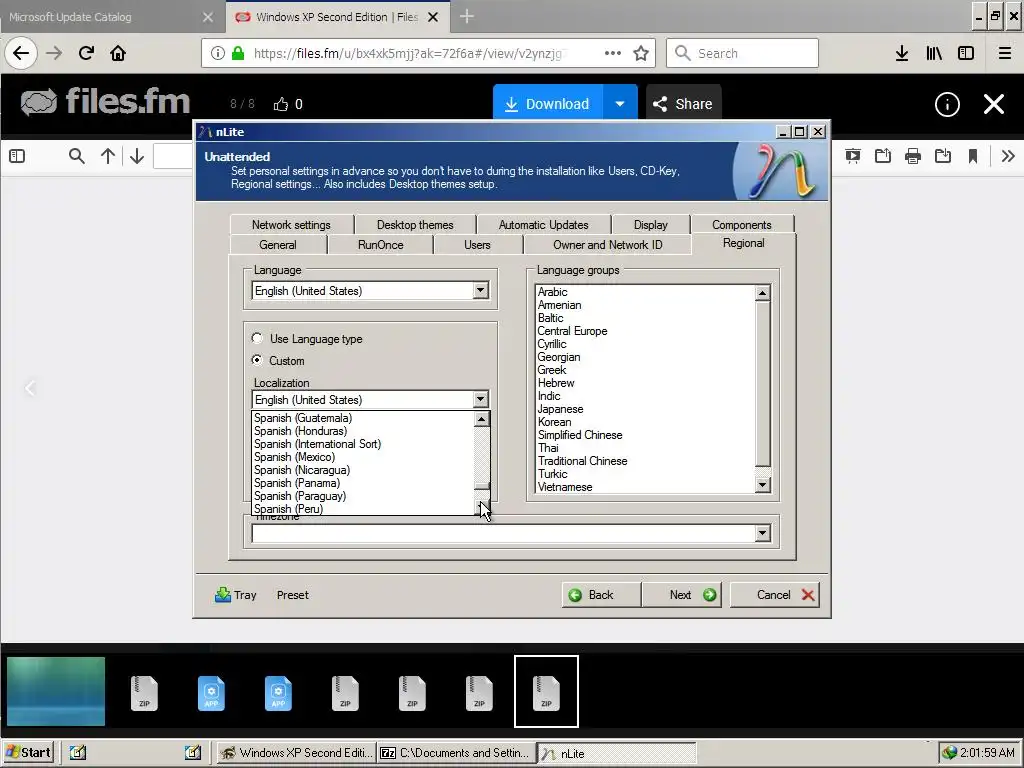Open find-in-document magnifier icon
This screenshot has height=768, width=1024.
76,156
